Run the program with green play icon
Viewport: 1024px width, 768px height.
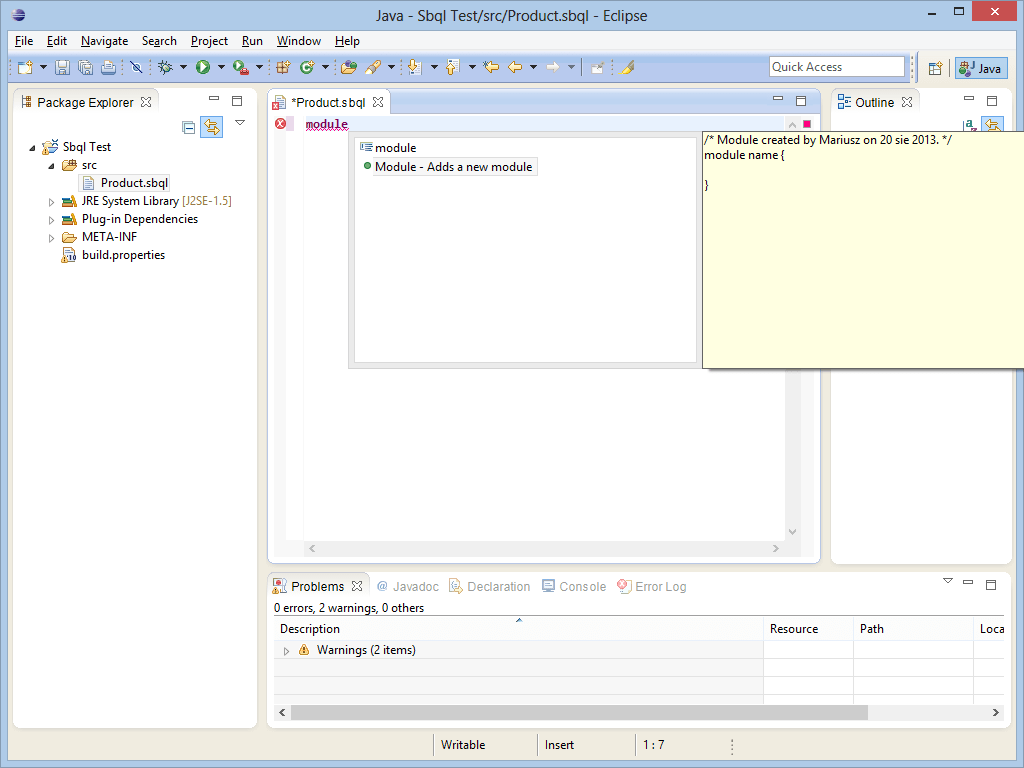click(x=203, y=67)
